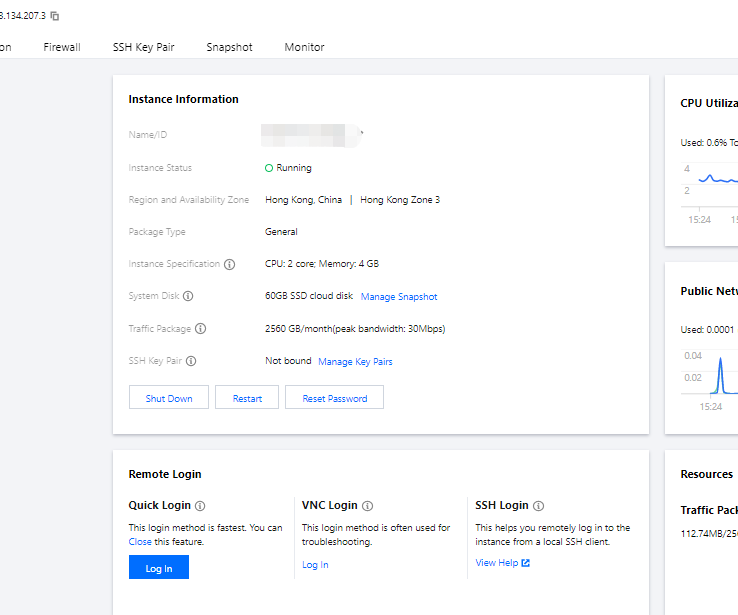The width and height of the screenshot is (738, 615).
Task: Click the Restart button
Action: tap(247, 398)
